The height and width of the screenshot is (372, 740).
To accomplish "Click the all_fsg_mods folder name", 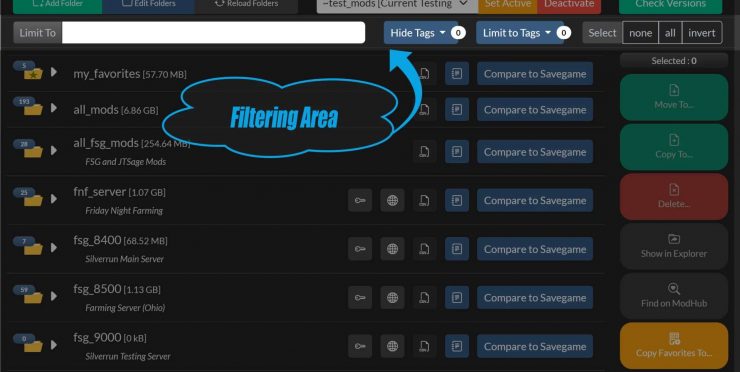I will 106,143.
